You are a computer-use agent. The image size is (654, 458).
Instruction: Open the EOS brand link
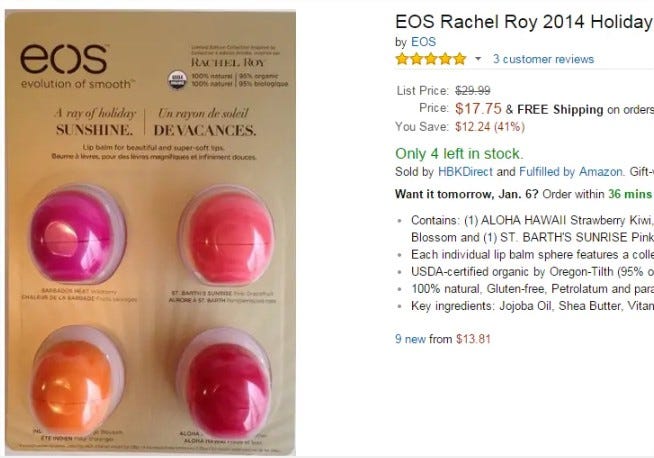pos(423,42)
